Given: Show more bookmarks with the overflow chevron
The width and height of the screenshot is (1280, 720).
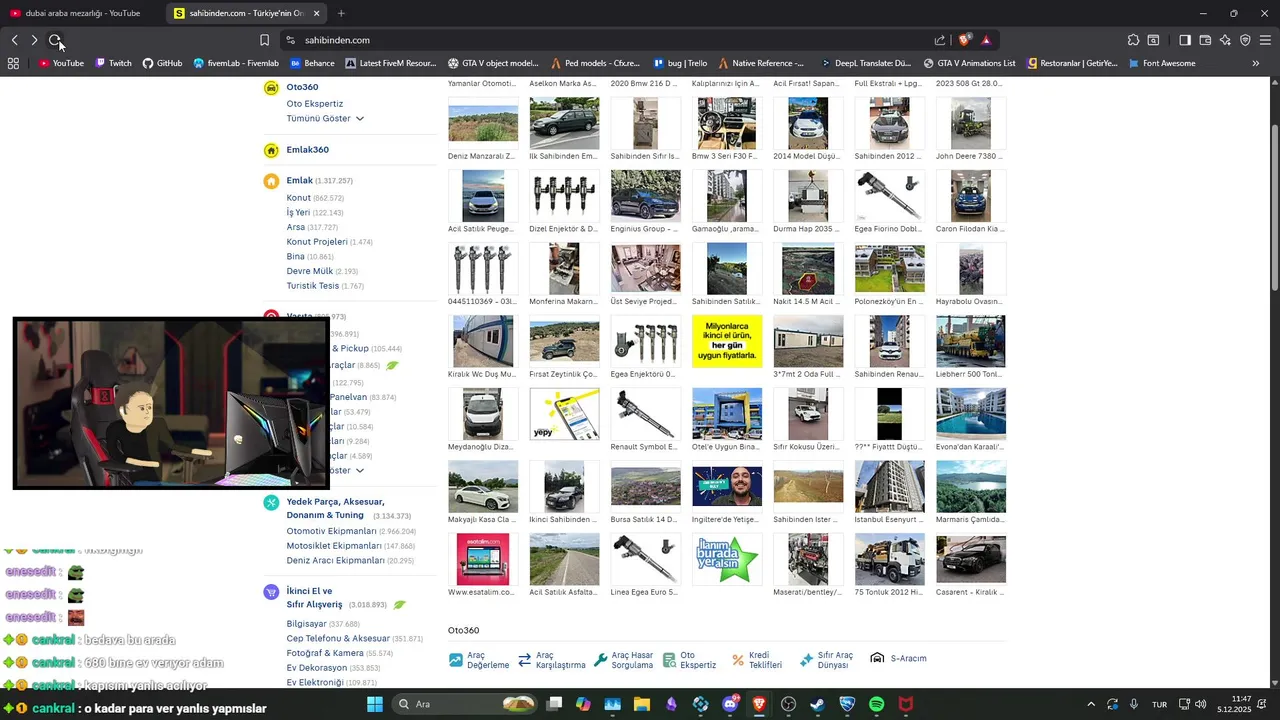Looking at the screenshot, I should pos(1256,63).
